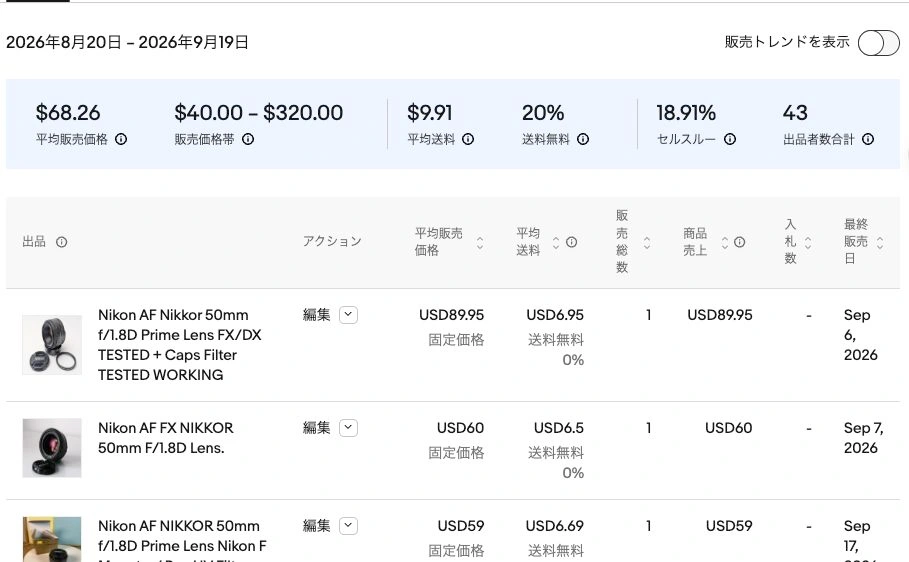Open listing title Nikon AF FX NIKKOR 50mm F/1.8D Lens
Screen dimensions: 909x562
pos(166,438)
